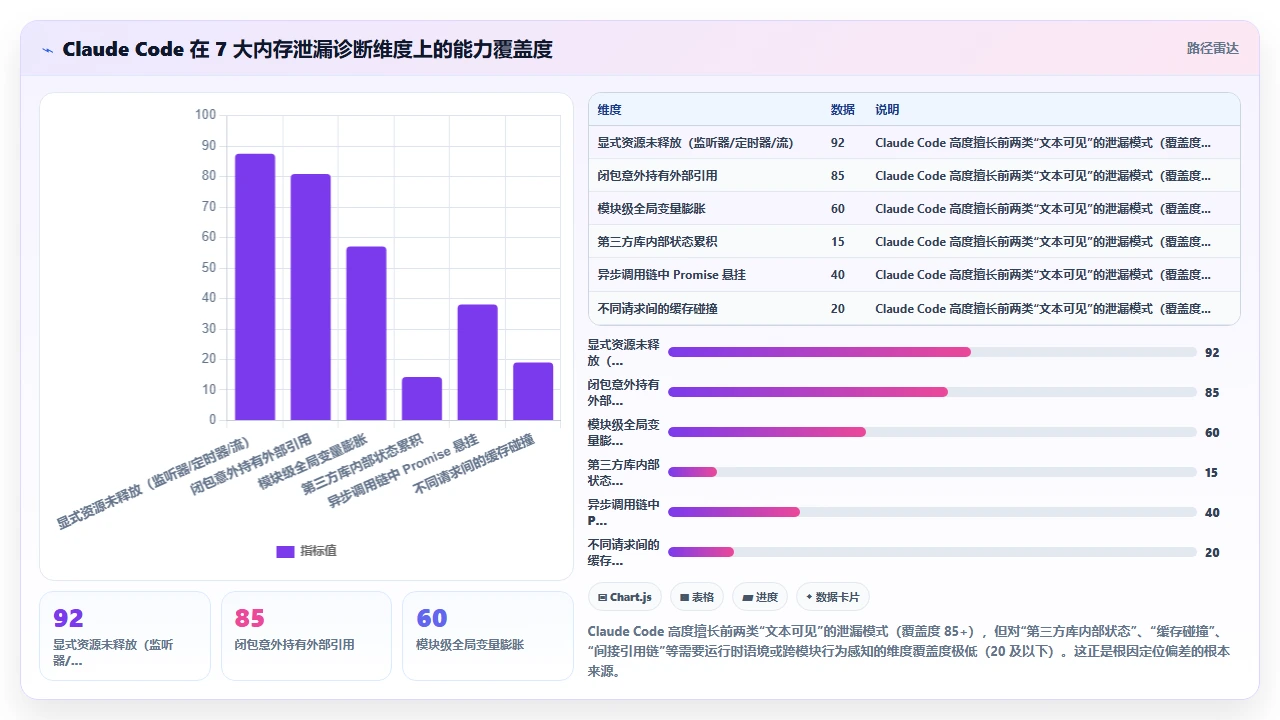1280x720 pixels.
Task: Click the lightning icon beside the title
Action: pos(48,49)
